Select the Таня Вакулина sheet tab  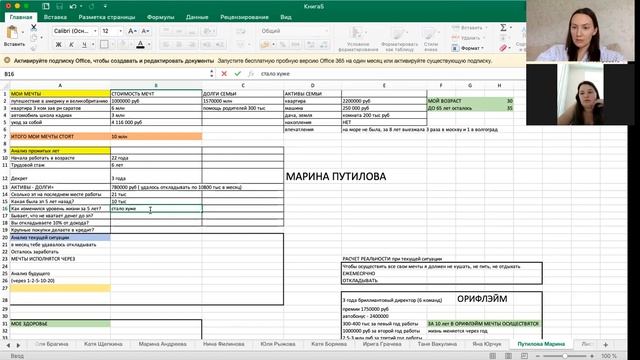click(437, 344)
